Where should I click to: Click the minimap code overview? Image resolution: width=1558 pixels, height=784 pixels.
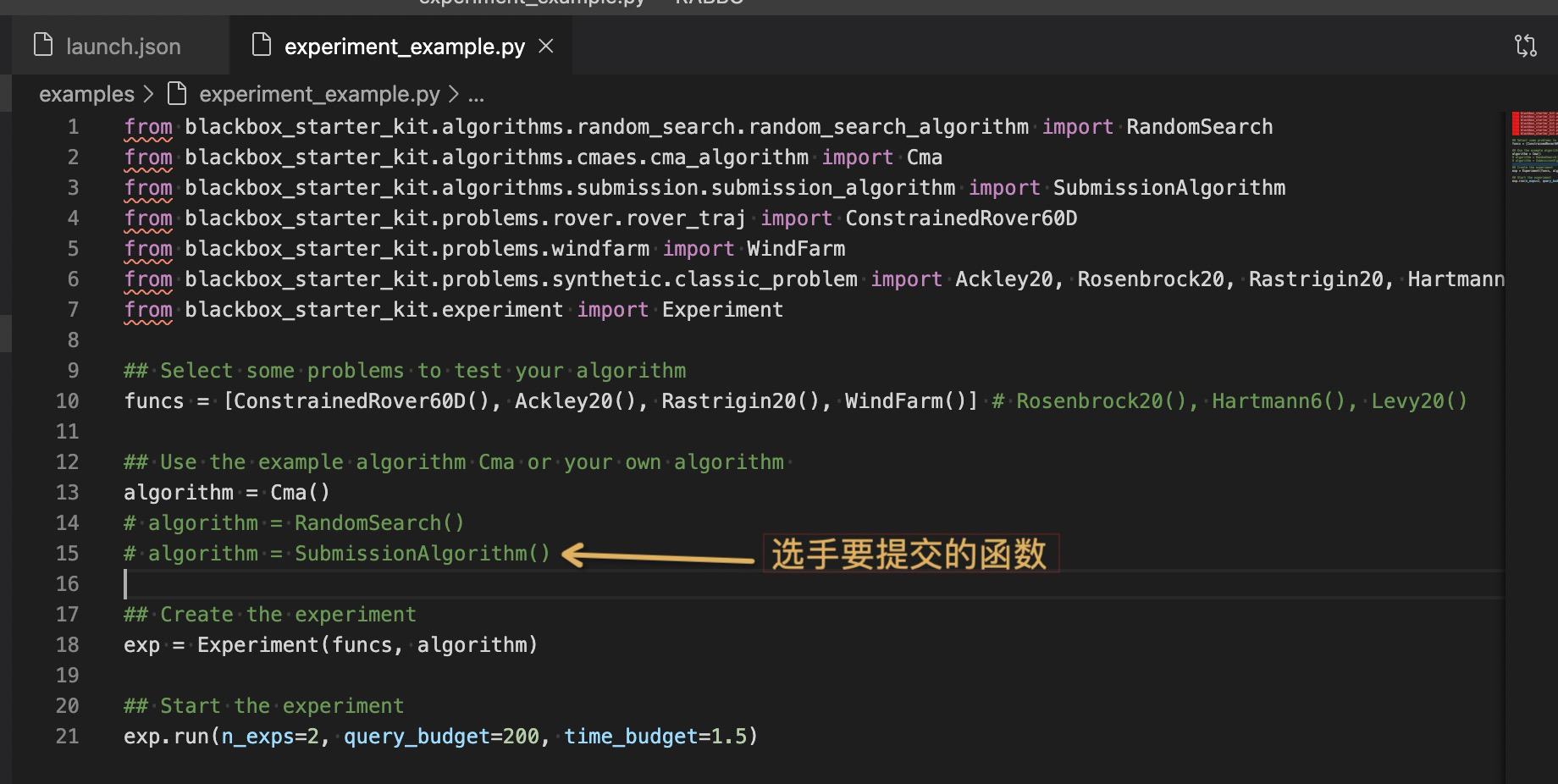[1533, 148]
